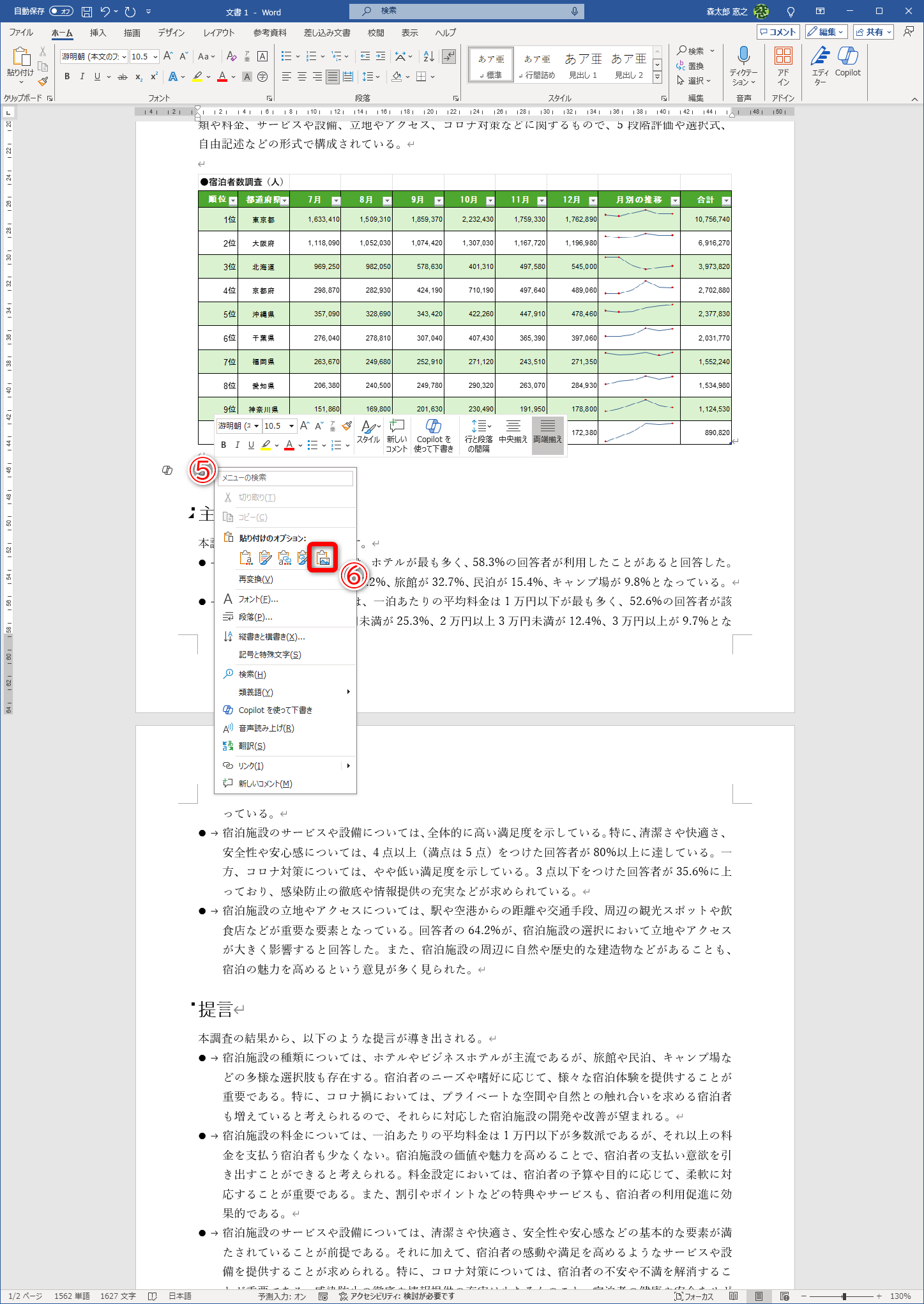
Task: Apply subscript formatting
Action: 139,77
